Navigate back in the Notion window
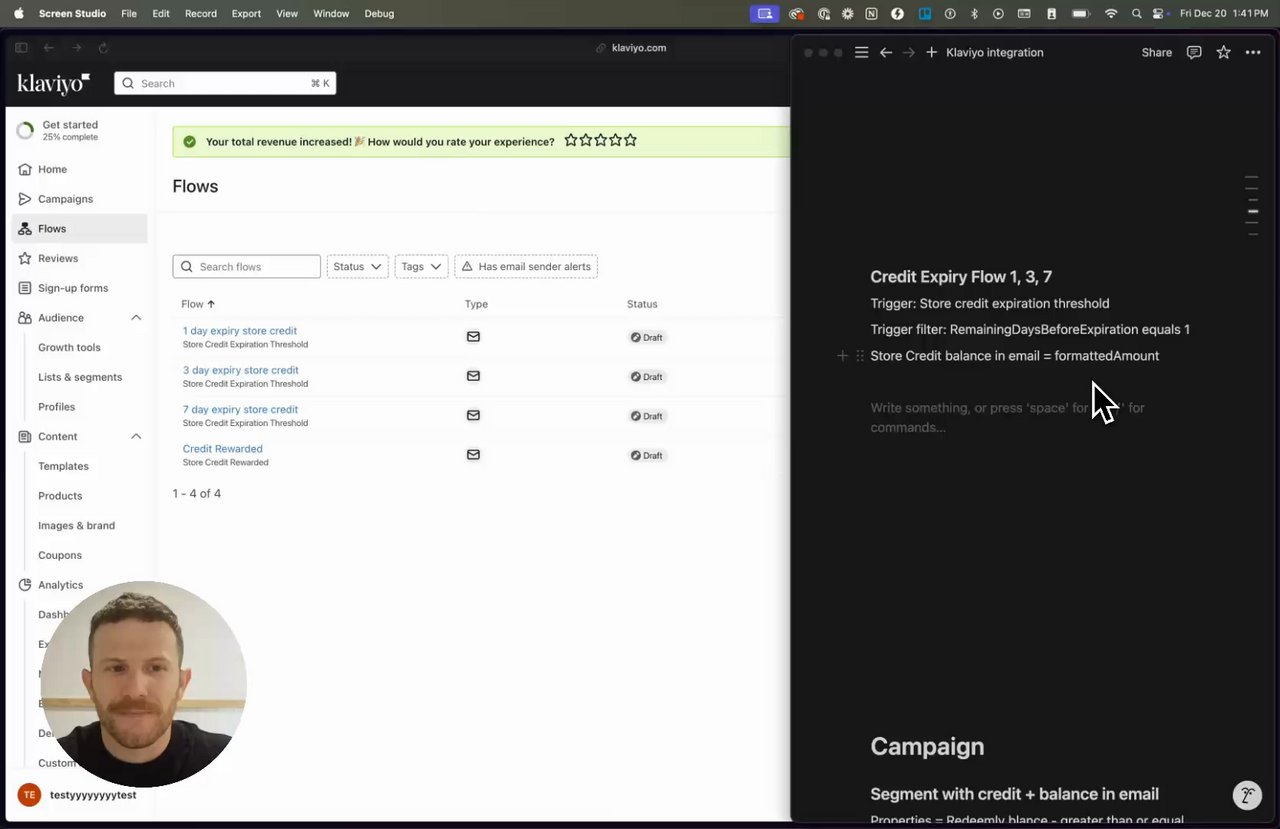Screen dimensions: 1280x829 (886, 52)
